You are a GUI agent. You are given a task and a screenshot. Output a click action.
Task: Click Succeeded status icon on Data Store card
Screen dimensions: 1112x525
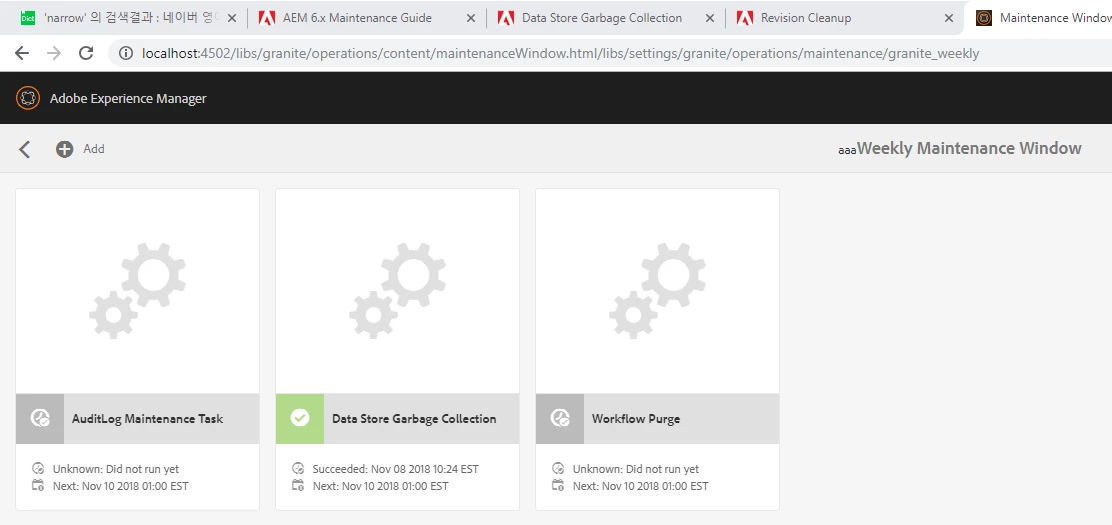(x=299, y=469)
